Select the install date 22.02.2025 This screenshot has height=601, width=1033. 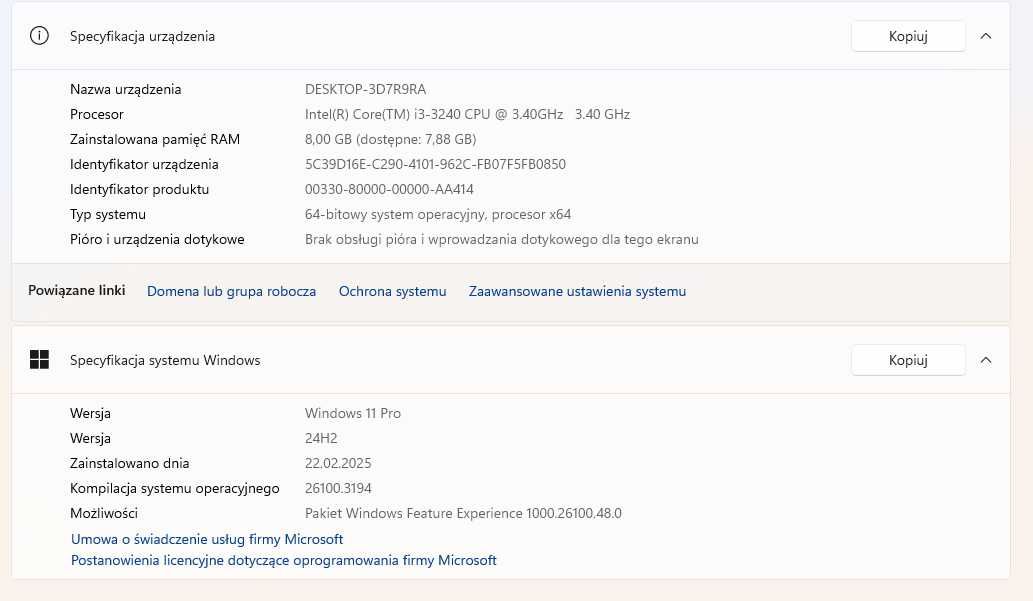coord(338,463)
